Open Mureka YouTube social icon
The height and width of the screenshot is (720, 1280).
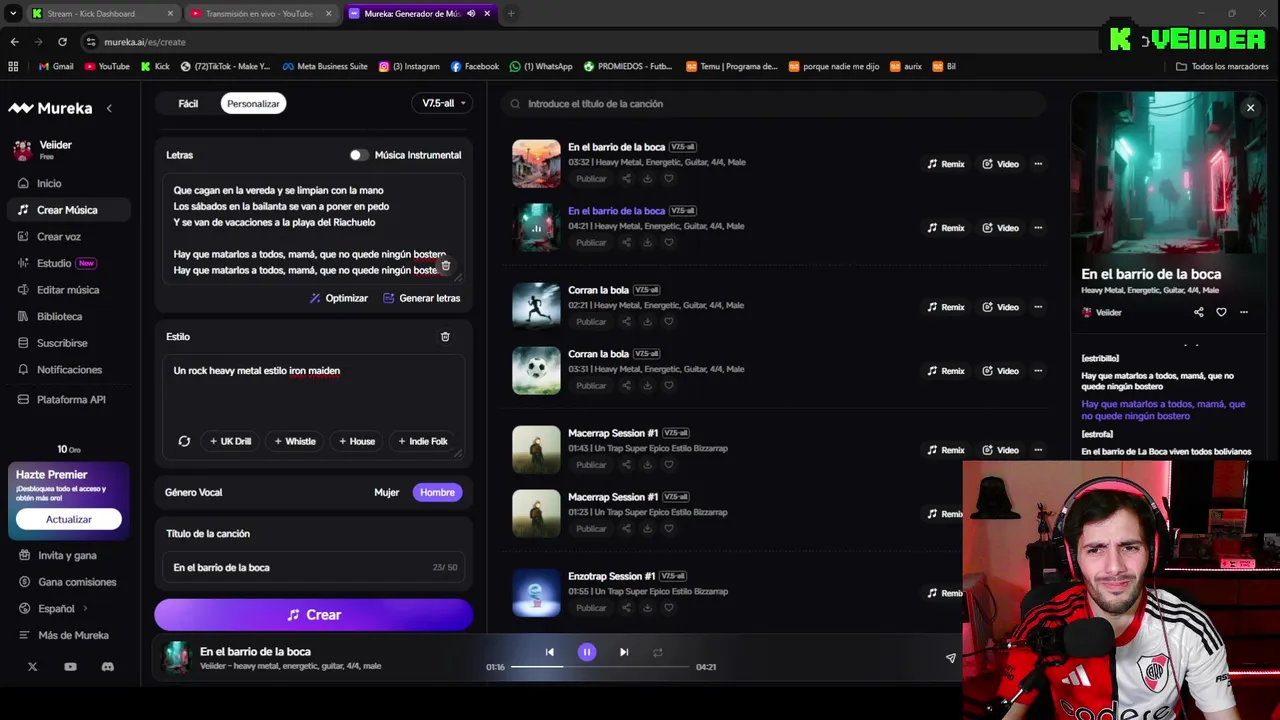[70, 667]
